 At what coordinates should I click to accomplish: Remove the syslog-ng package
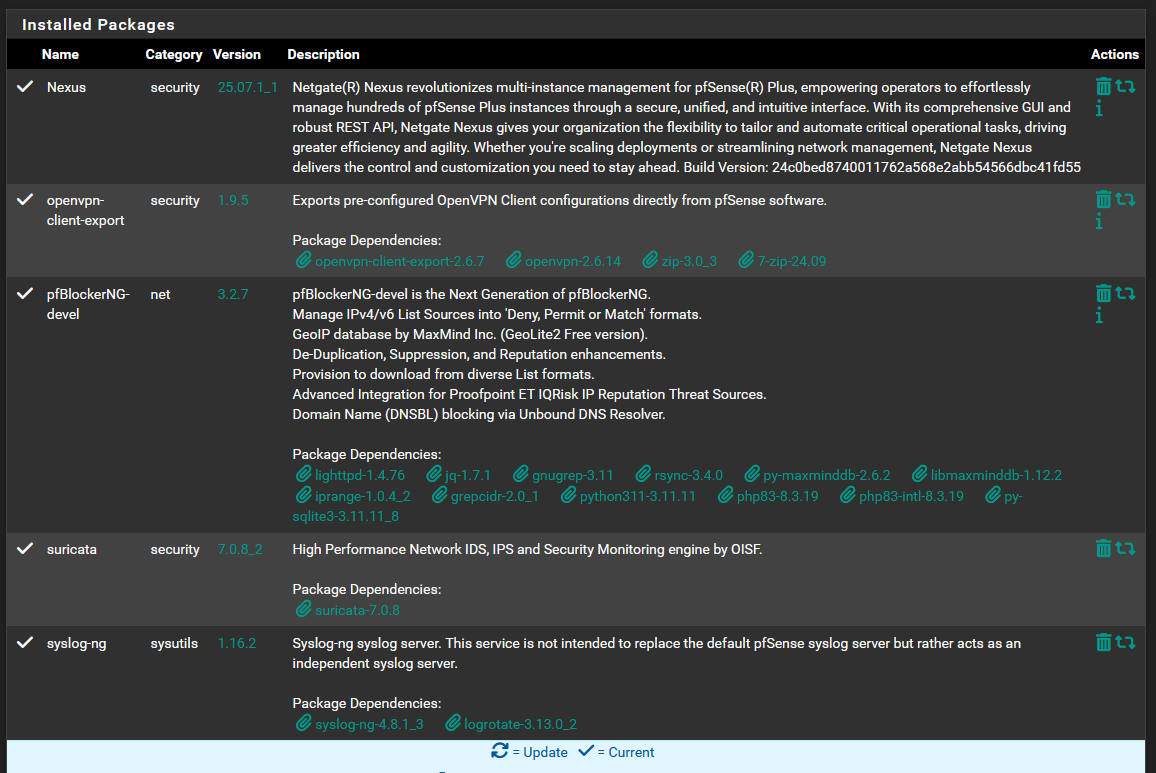(1103, 642)
